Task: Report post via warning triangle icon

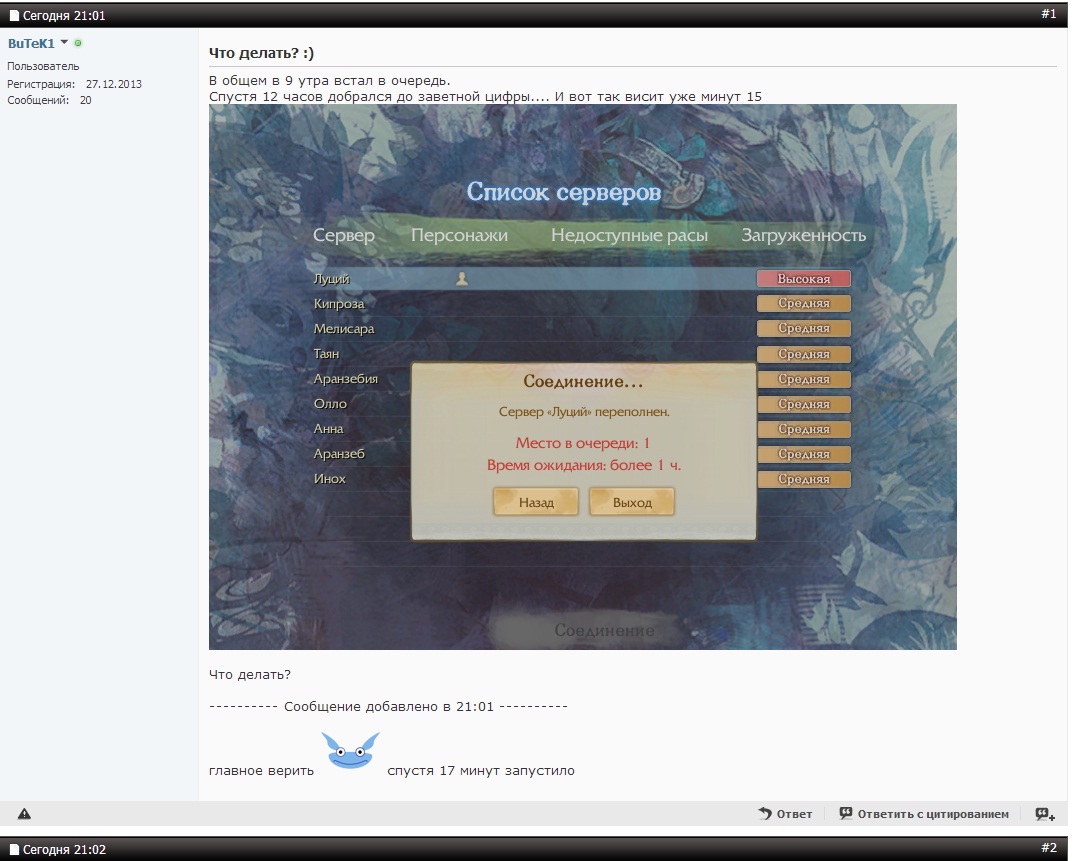Action: point(24,814)
